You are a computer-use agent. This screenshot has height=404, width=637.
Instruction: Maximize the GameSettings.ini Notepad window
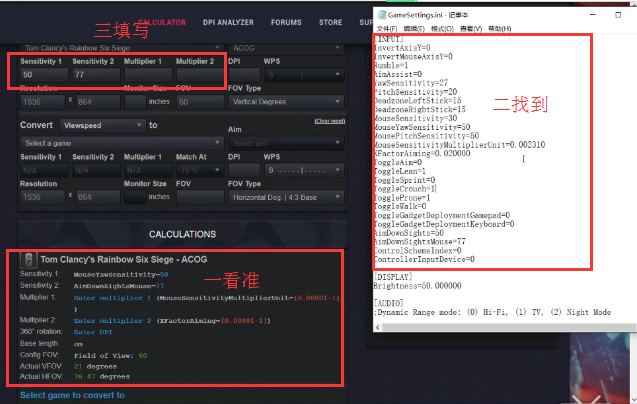pos(618,15)
